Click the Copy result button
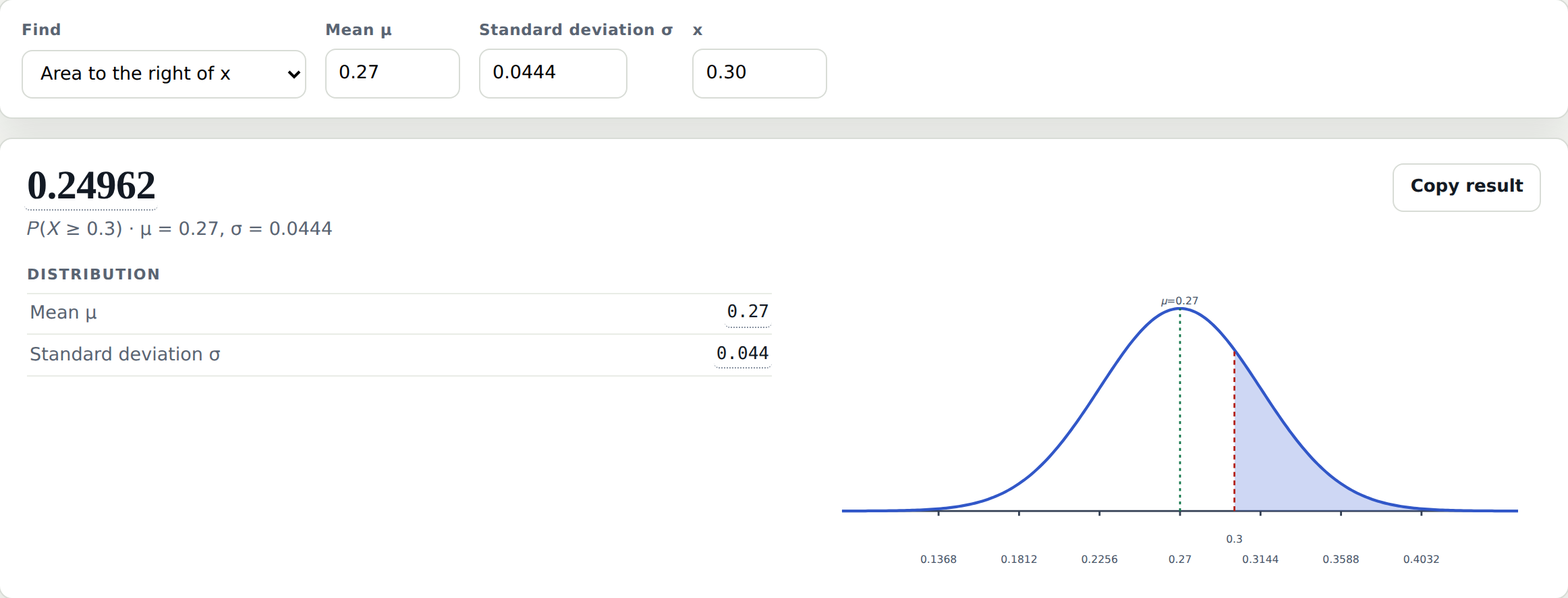1568x598 pixels. point(1466,187)
